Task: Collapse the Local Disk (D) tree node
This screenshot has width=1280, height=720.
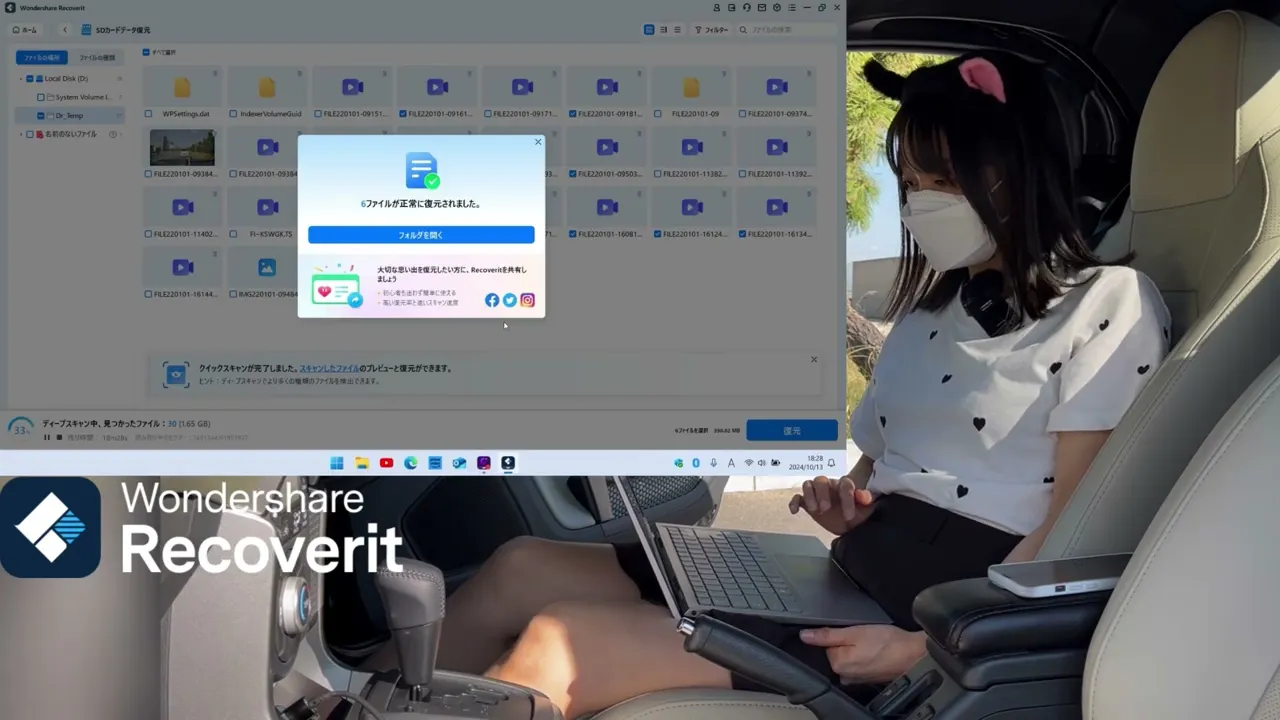Action: [x=21, y=79]
